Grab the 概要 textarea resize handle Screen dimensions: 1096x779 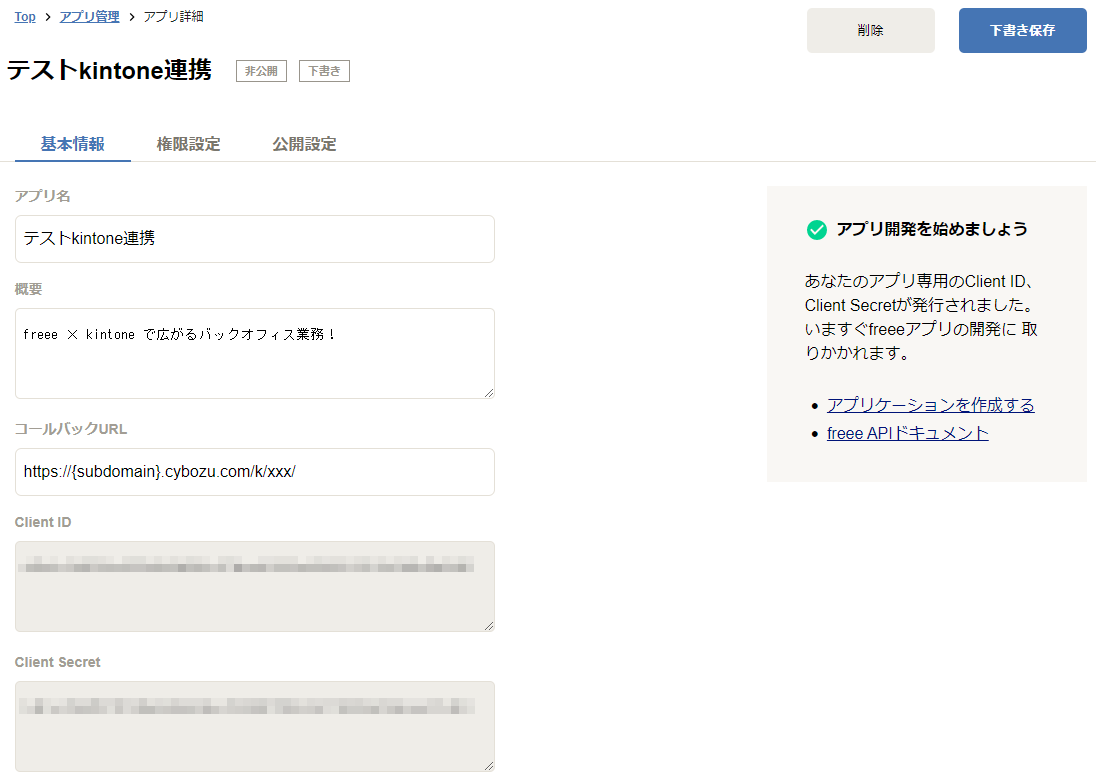click(x=489, y=393)
